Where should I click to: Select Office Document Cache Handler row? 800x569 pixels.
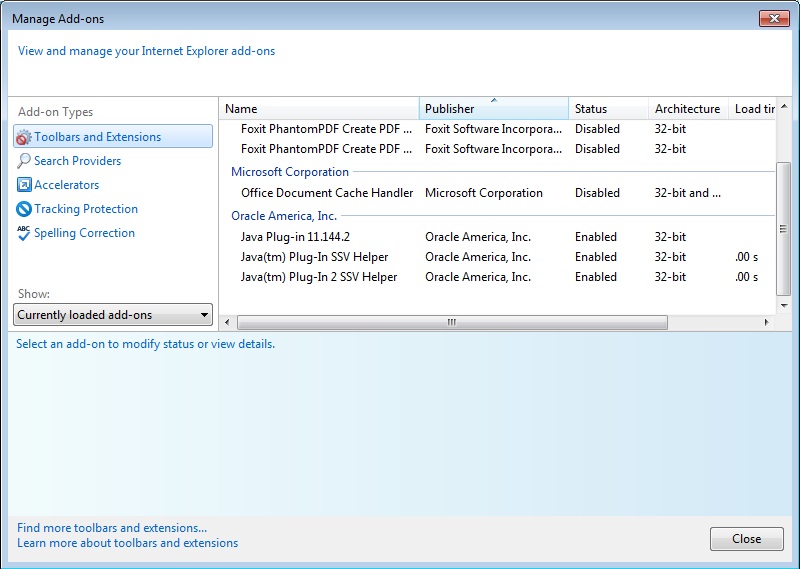click(x=326, y=193)
